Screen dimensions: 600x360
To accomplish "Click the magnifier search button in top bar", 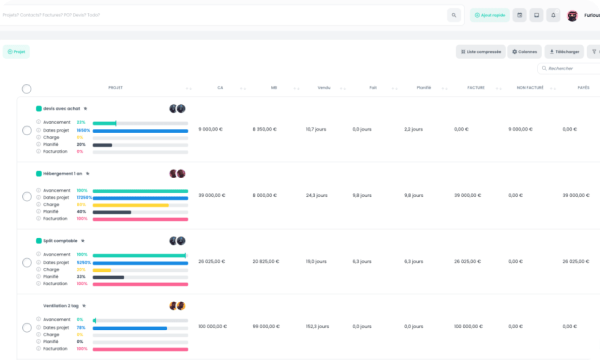I will [x=454, y=15].
